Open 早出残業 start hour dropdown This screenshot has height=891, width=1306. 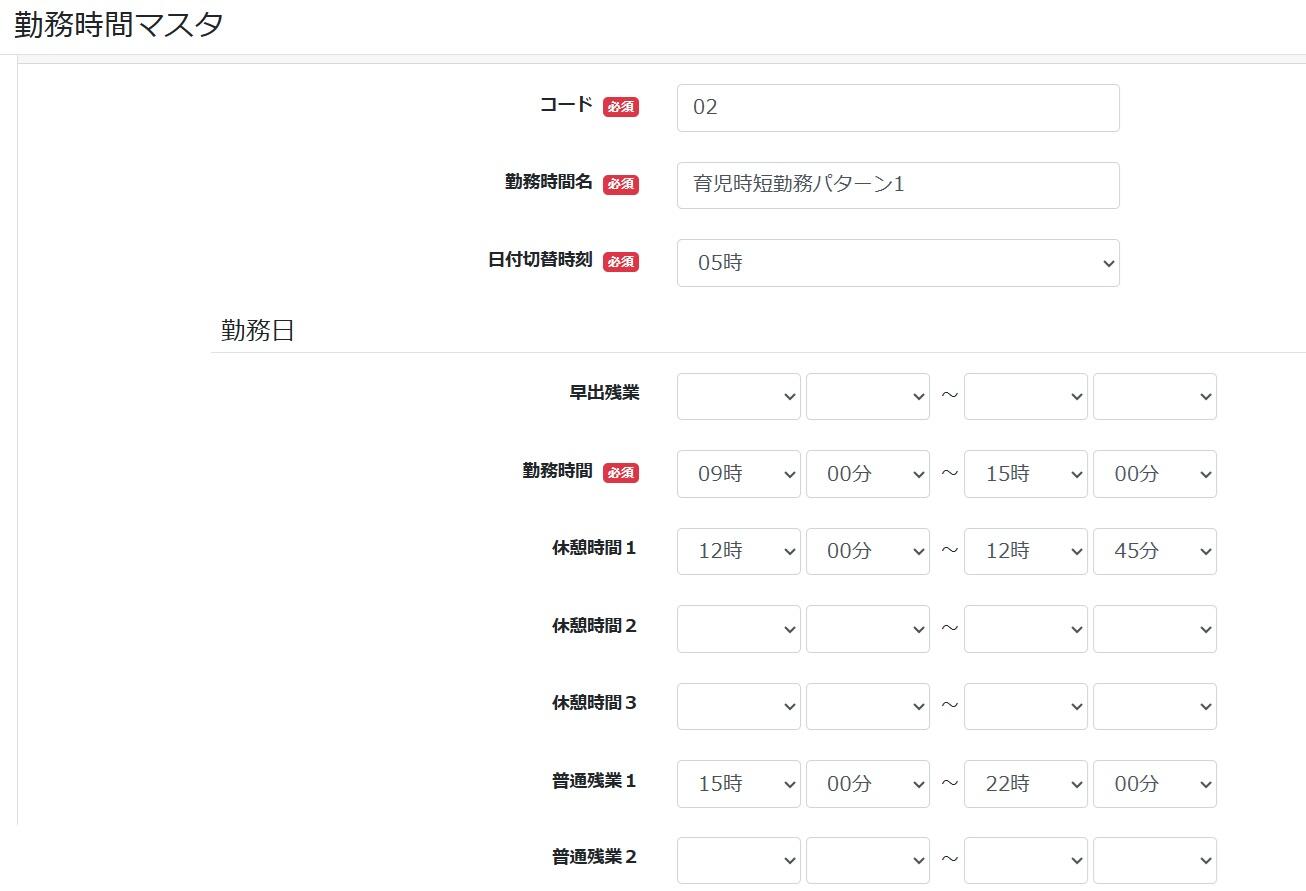tap(738, 396)
